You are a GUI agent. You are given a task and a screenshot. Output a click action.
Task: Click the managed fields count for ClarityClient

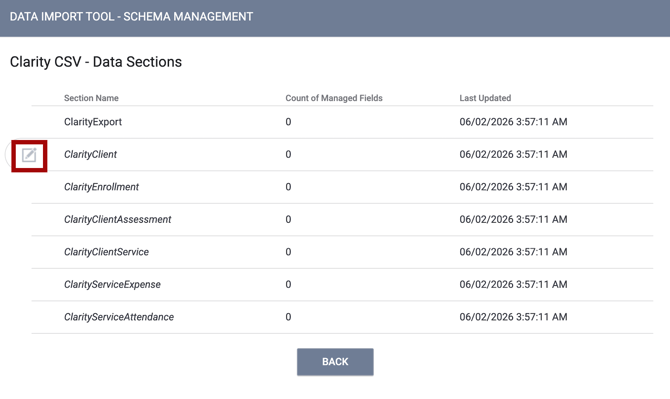[x=288, y=154]
